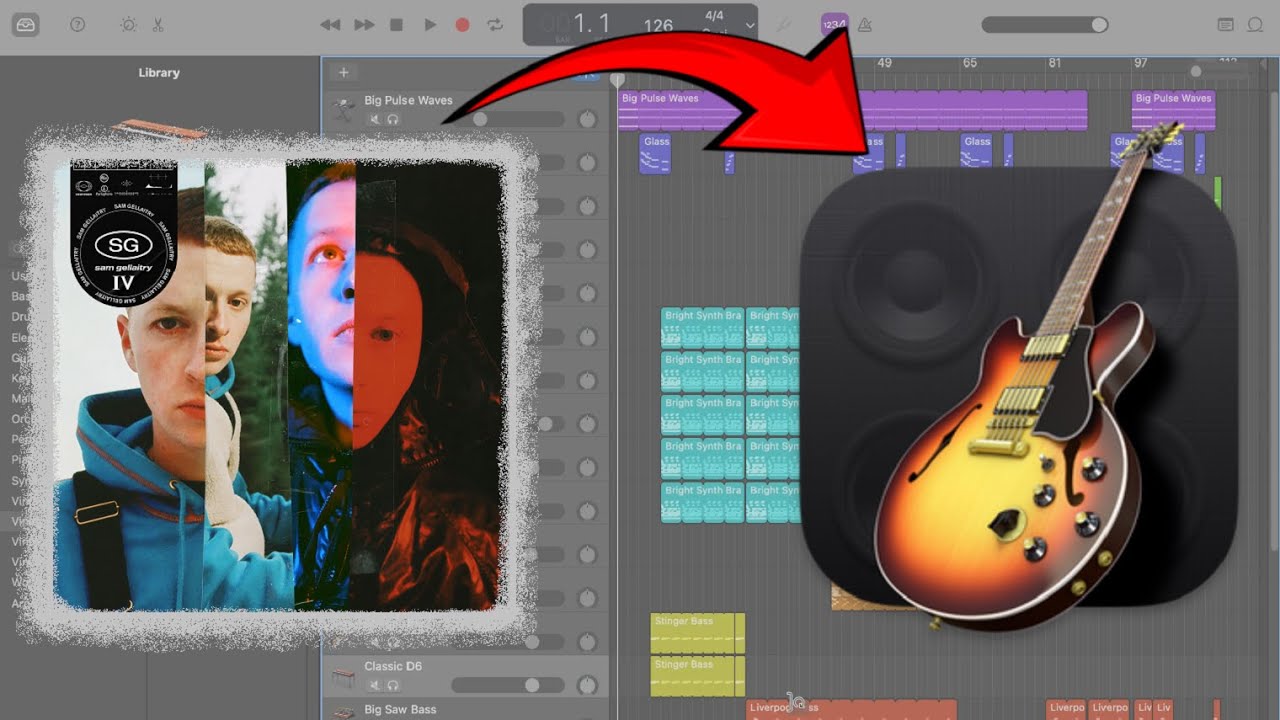Screen dimensions: 1280x720
Task: Click the Play transport button
Action: [430, 25]
